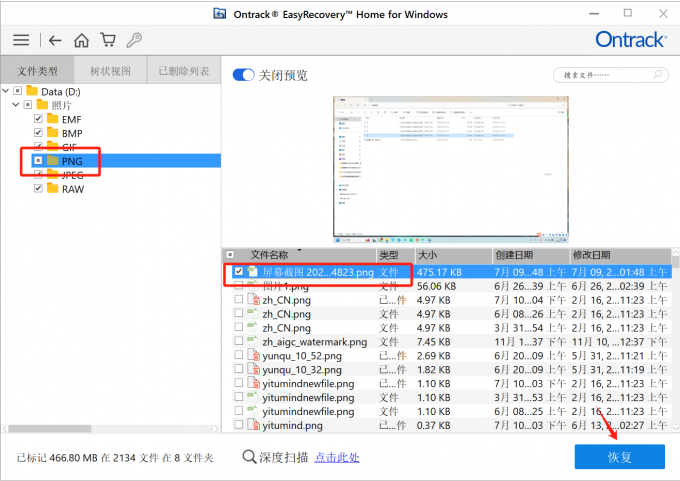Click the app logo in the title bar
680x481 pixels.
pyautogui.click(x=220, y=14)
